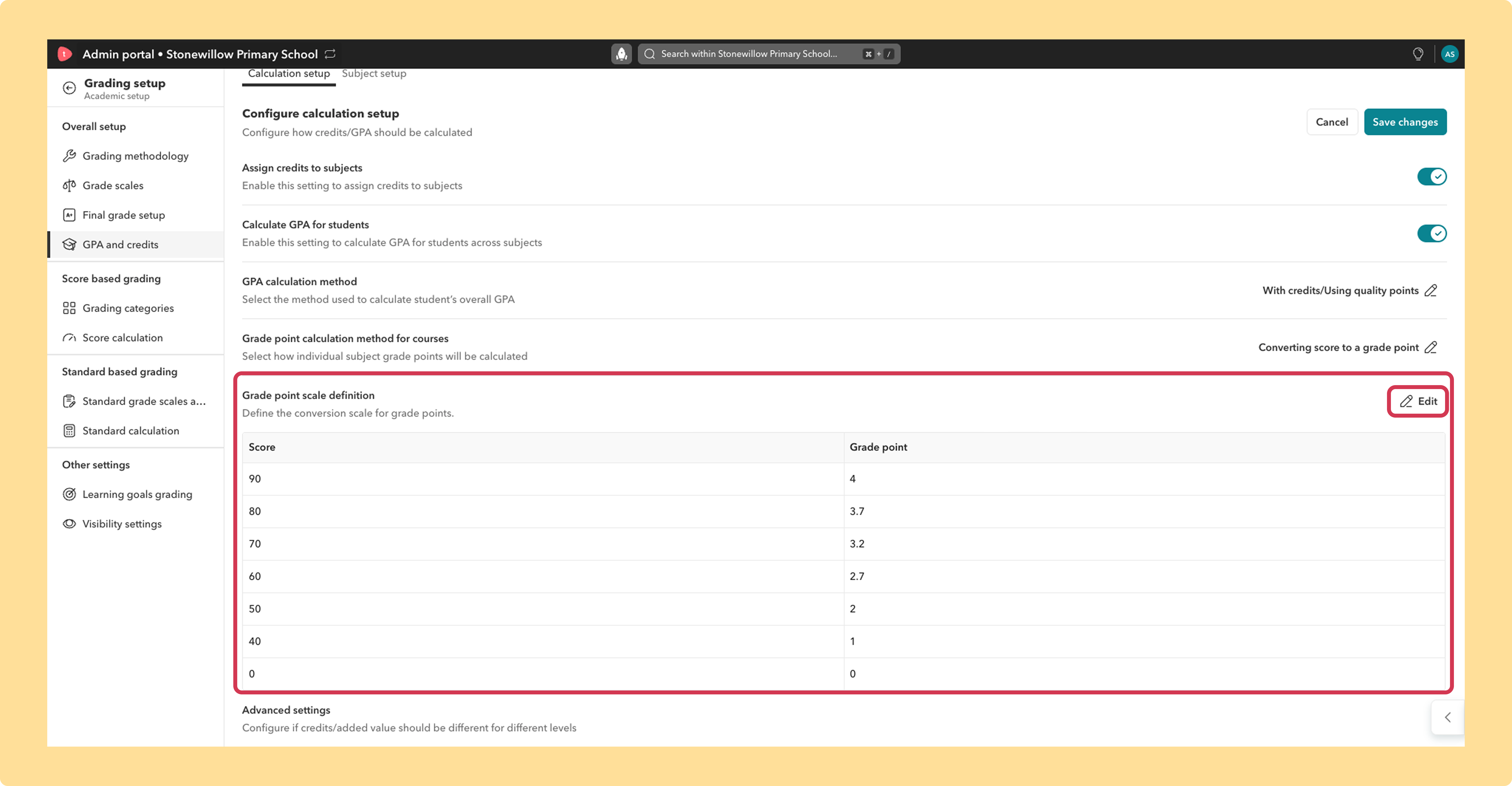Viewport: 1512px width, 786px height.
Task: Click the Standard grade scales icon
Action: click(x=69, y=401)
